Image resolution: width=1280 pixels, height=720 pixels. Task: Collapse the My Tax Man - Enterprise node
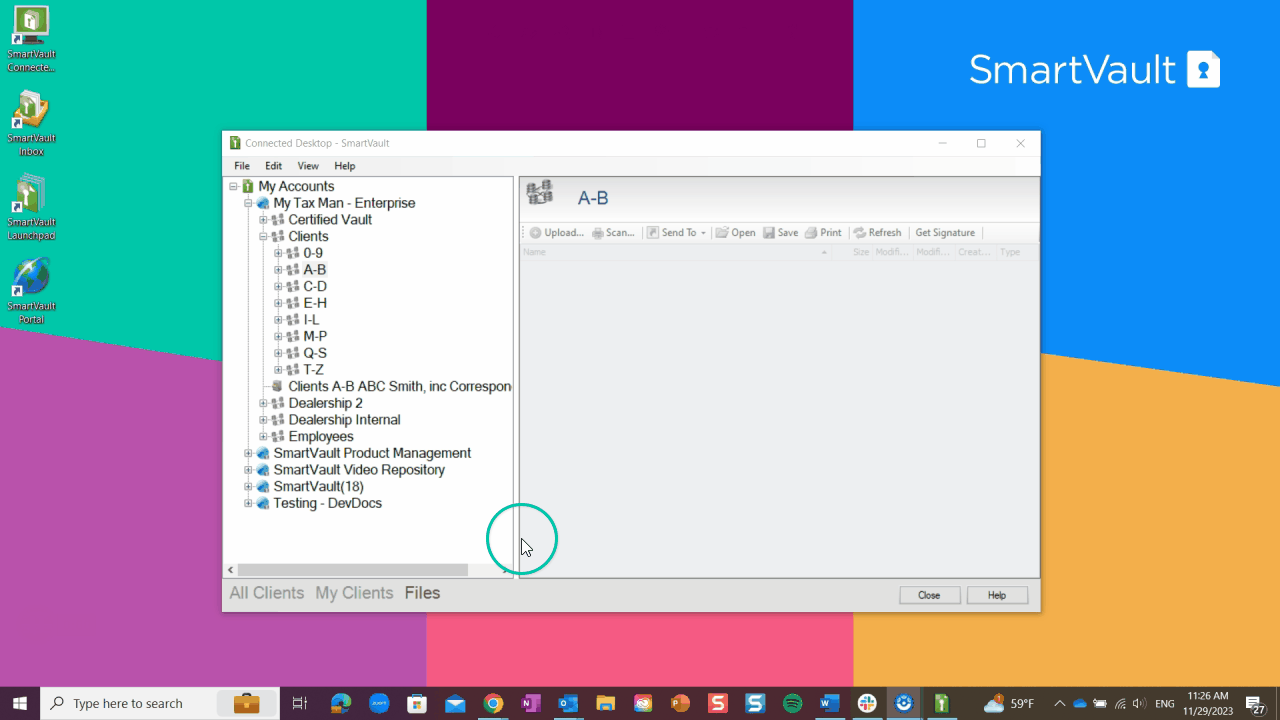(248, 203)
